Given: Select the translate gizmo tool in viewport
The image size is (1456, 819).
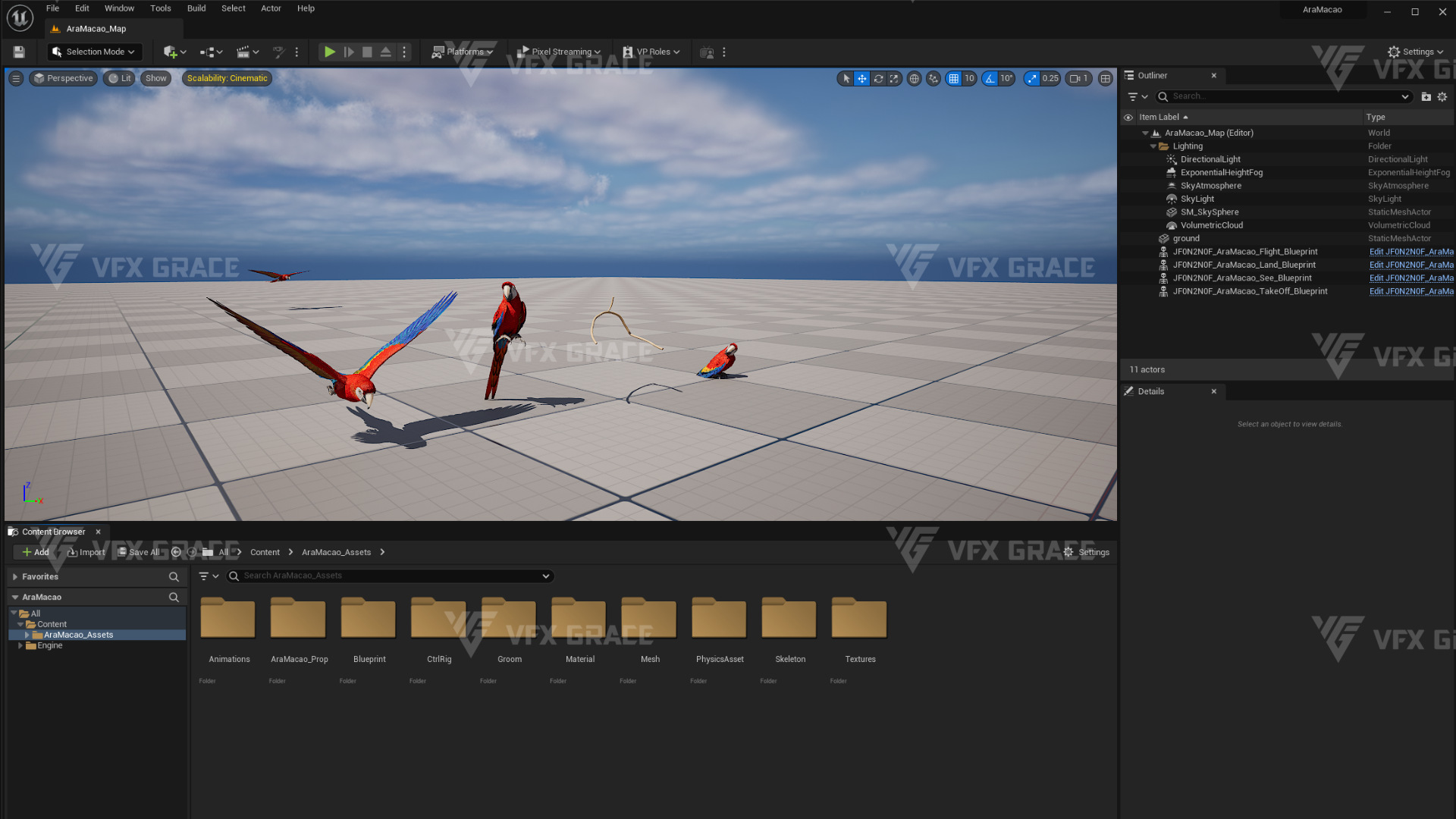Looking at the screenshot, I should [862, 79].
